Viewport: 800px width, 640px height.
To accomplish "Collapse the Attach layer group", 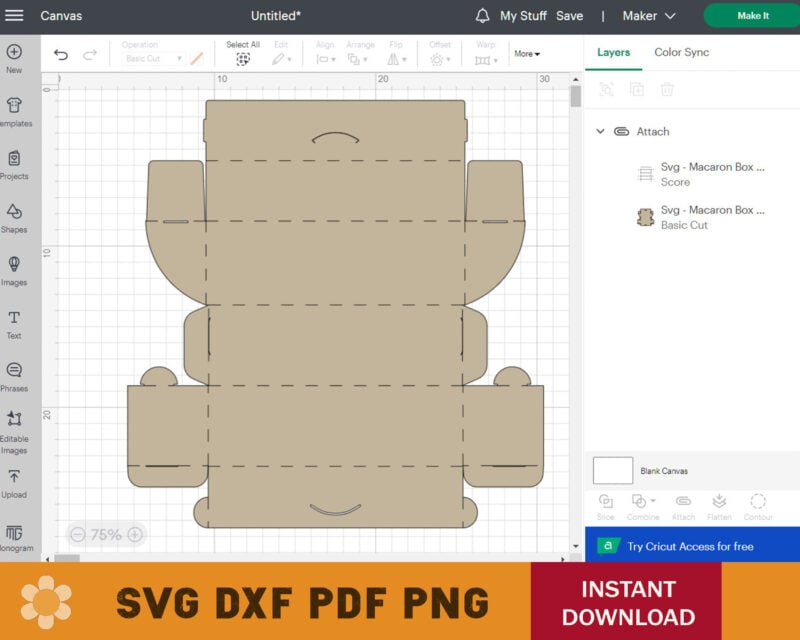I will (x=600, y=131).
